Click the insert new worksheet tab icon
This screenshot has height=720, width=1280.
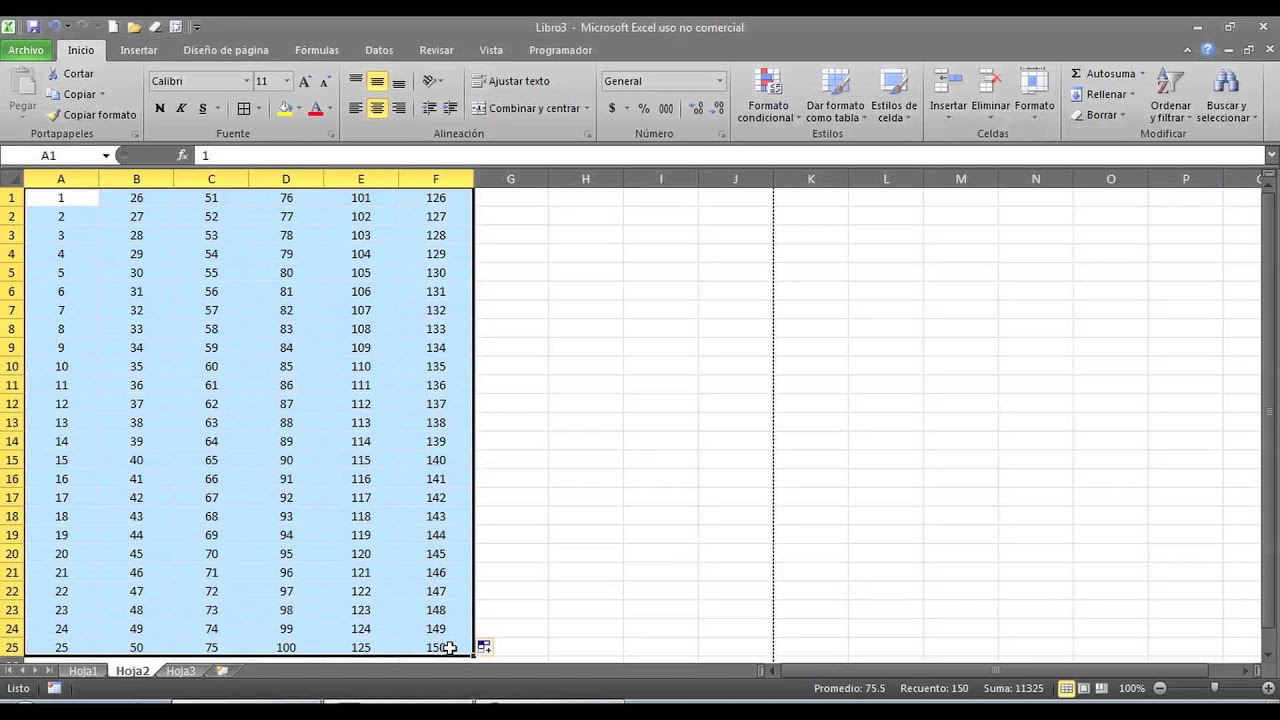(x=222, y=671)
